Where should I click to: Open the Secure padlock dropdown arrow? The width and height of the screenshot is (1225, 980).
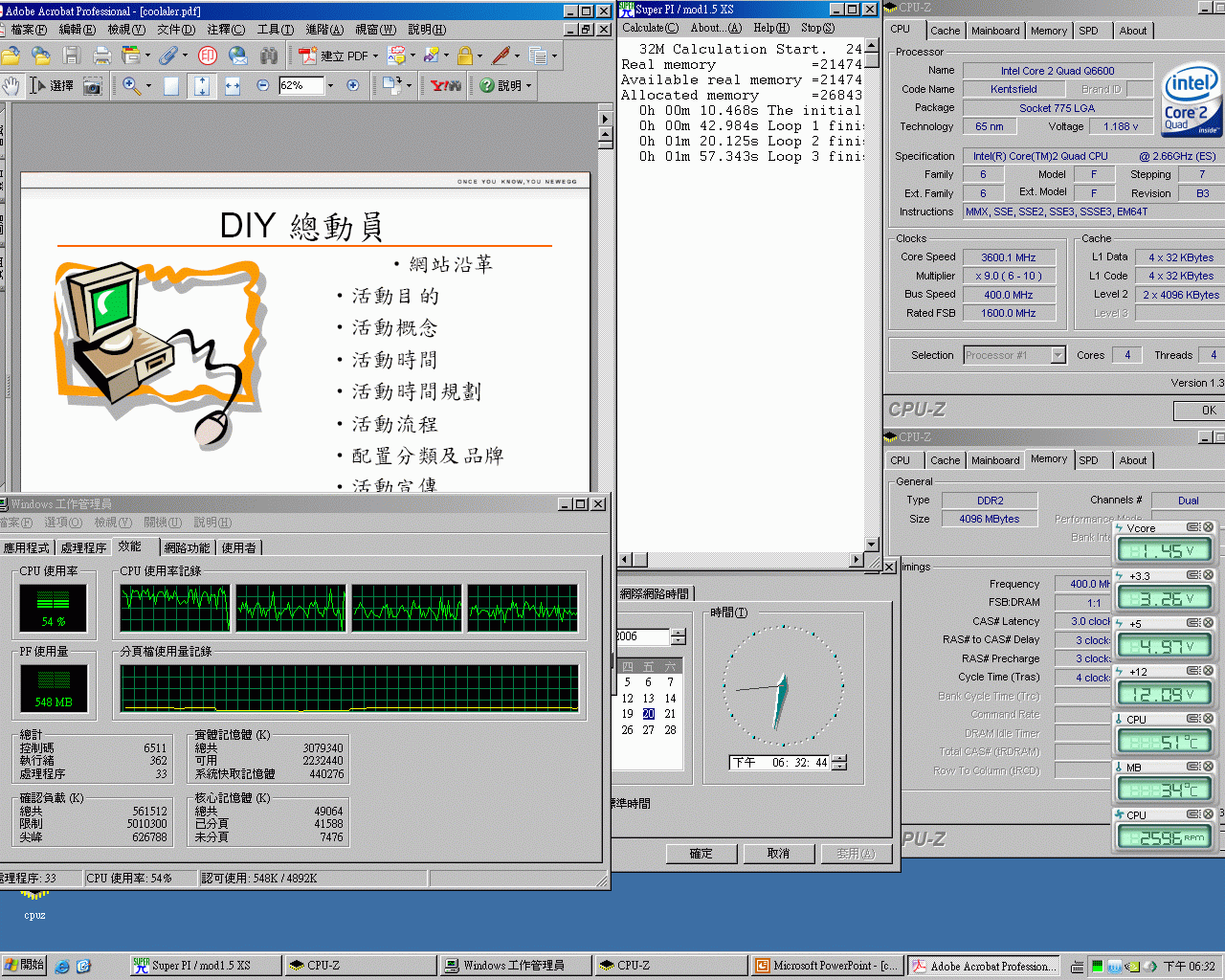(x=479, y=56)
